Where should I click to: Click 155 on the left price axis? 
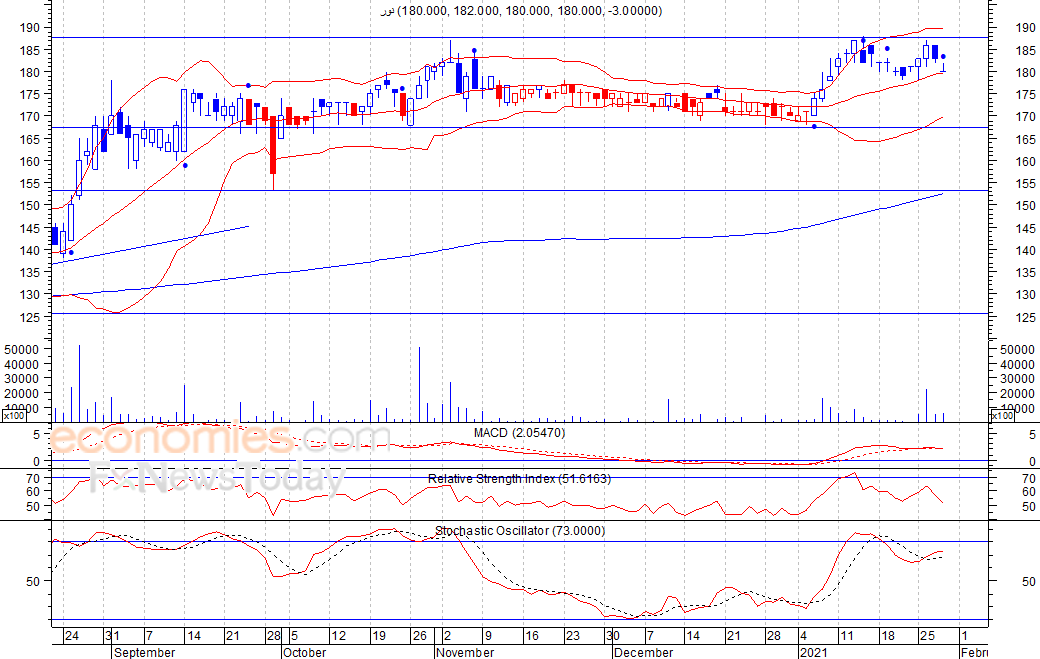31,184
